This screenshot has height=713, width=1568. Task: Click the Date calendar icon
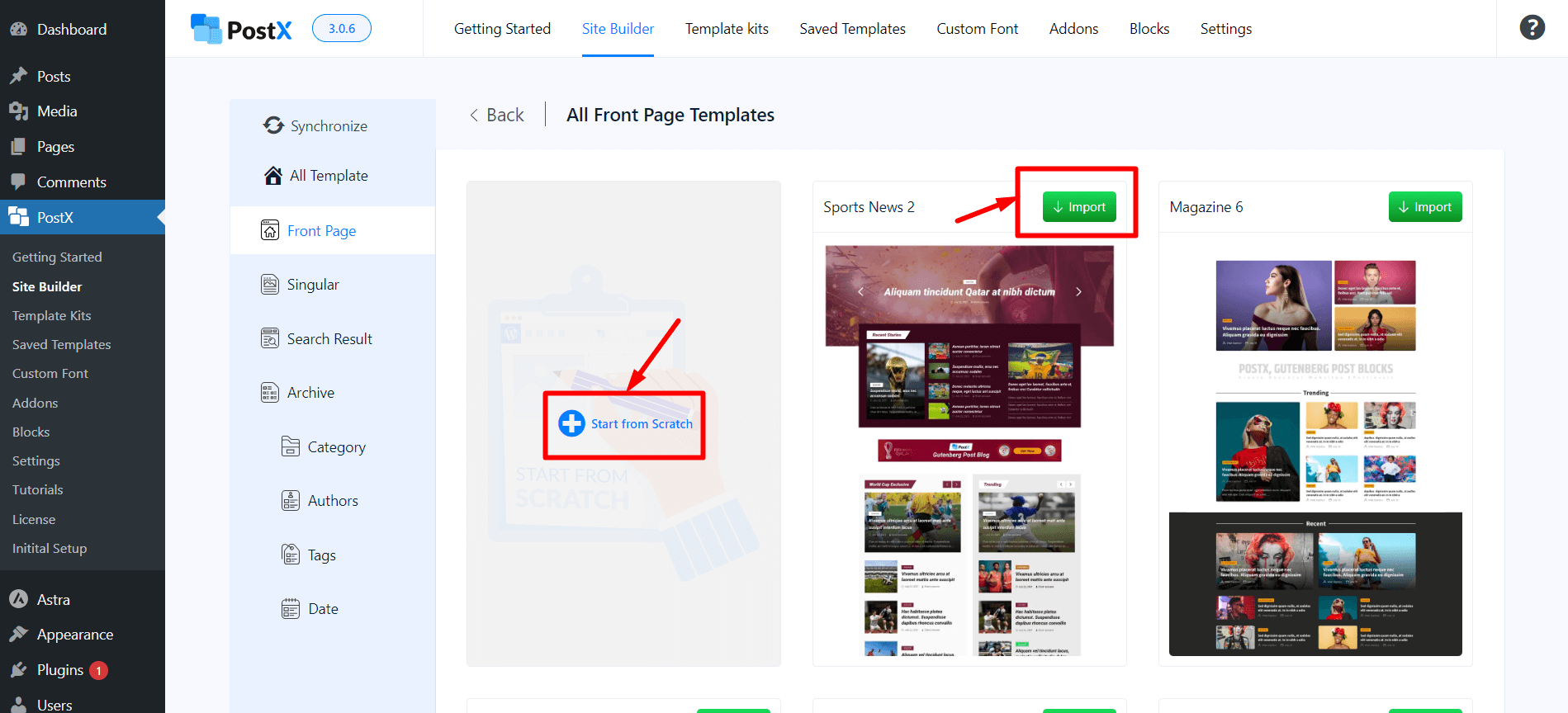click(x=291, y=609)
